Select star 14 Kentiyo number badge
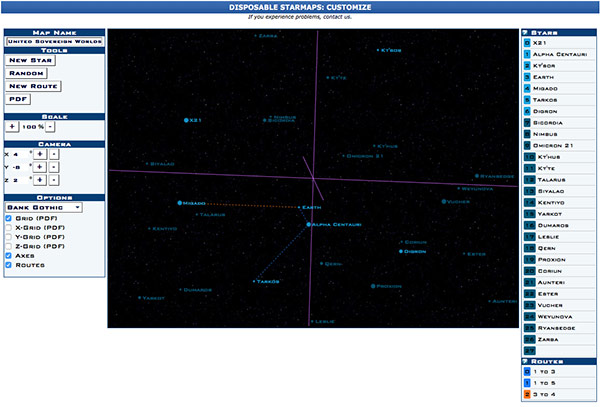Screen dimensions: 600x407 [530, 203]
